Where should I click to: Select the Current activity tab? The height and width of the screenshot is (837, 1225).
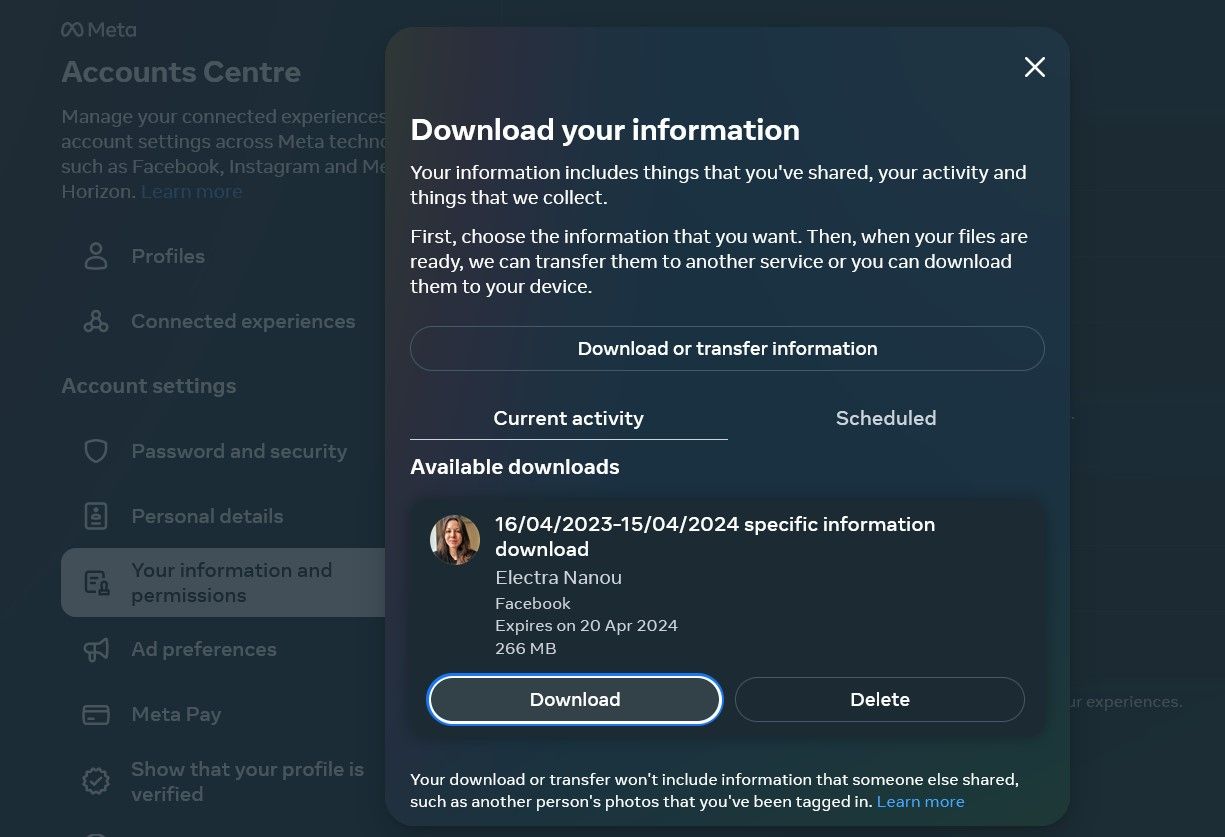point(568,418)
